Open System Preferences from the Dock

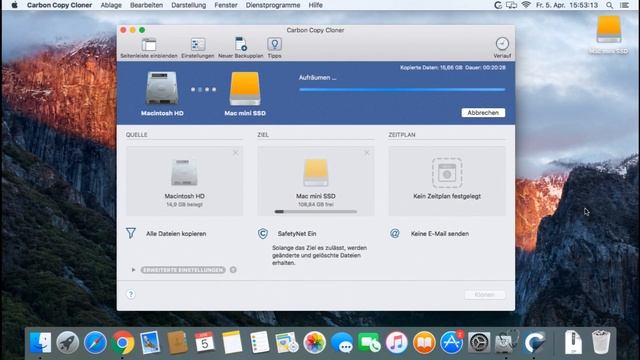(x=479, y=342)
